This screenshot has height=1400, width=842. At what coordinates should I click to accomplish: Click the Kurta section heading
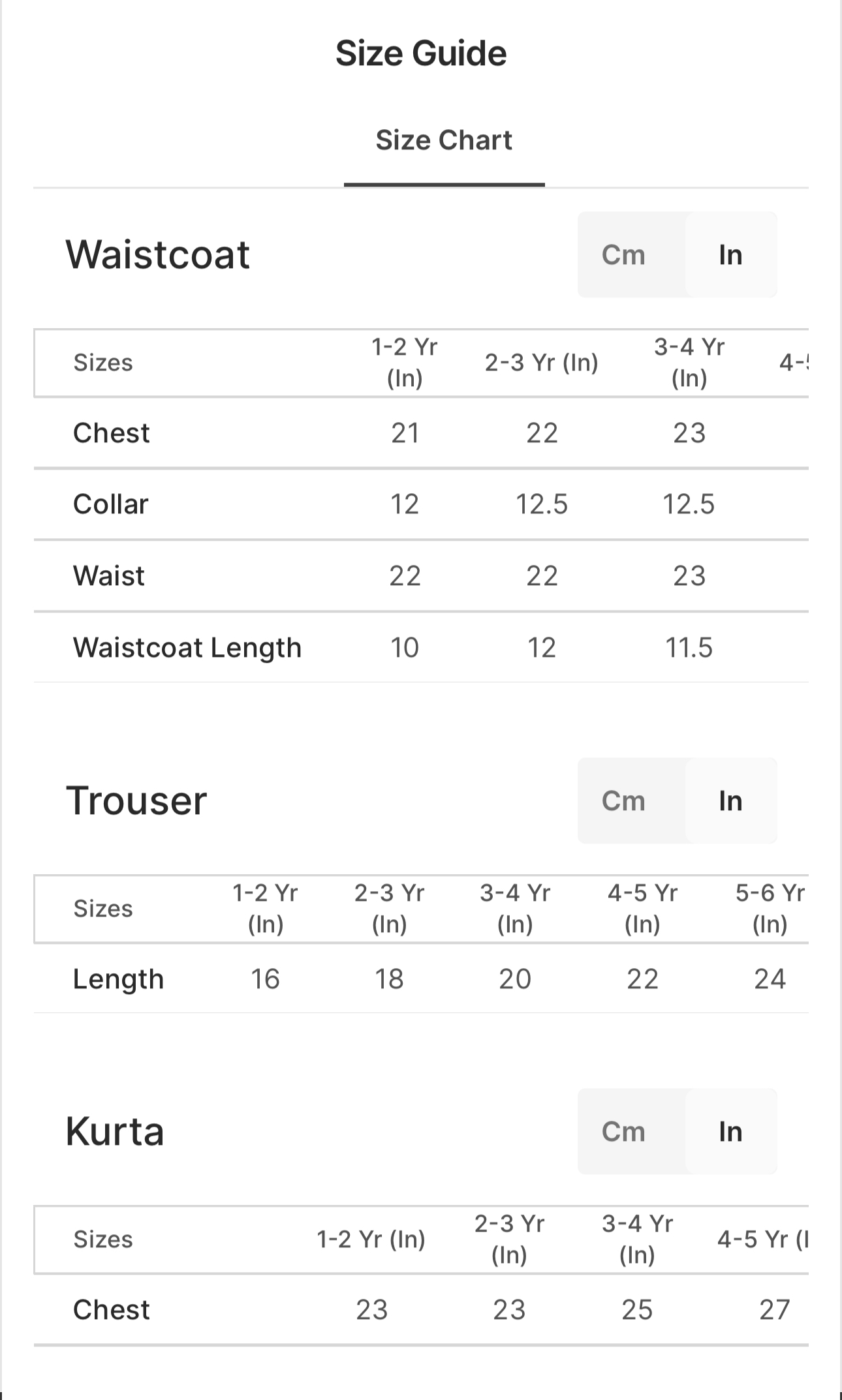coord(115,1131)
